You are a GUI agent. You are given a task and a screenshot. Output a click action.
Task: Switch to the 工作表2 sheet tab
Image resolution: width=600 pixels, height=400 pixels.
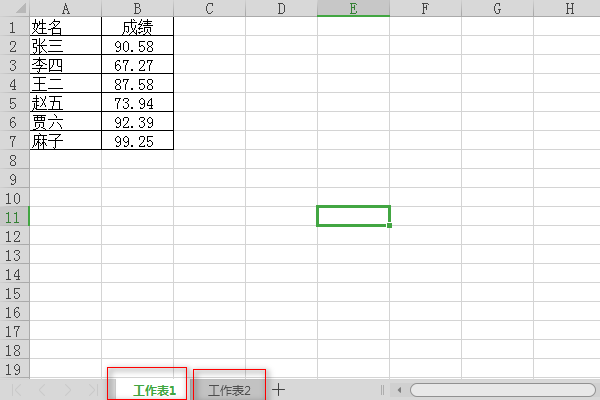point(229,390)
